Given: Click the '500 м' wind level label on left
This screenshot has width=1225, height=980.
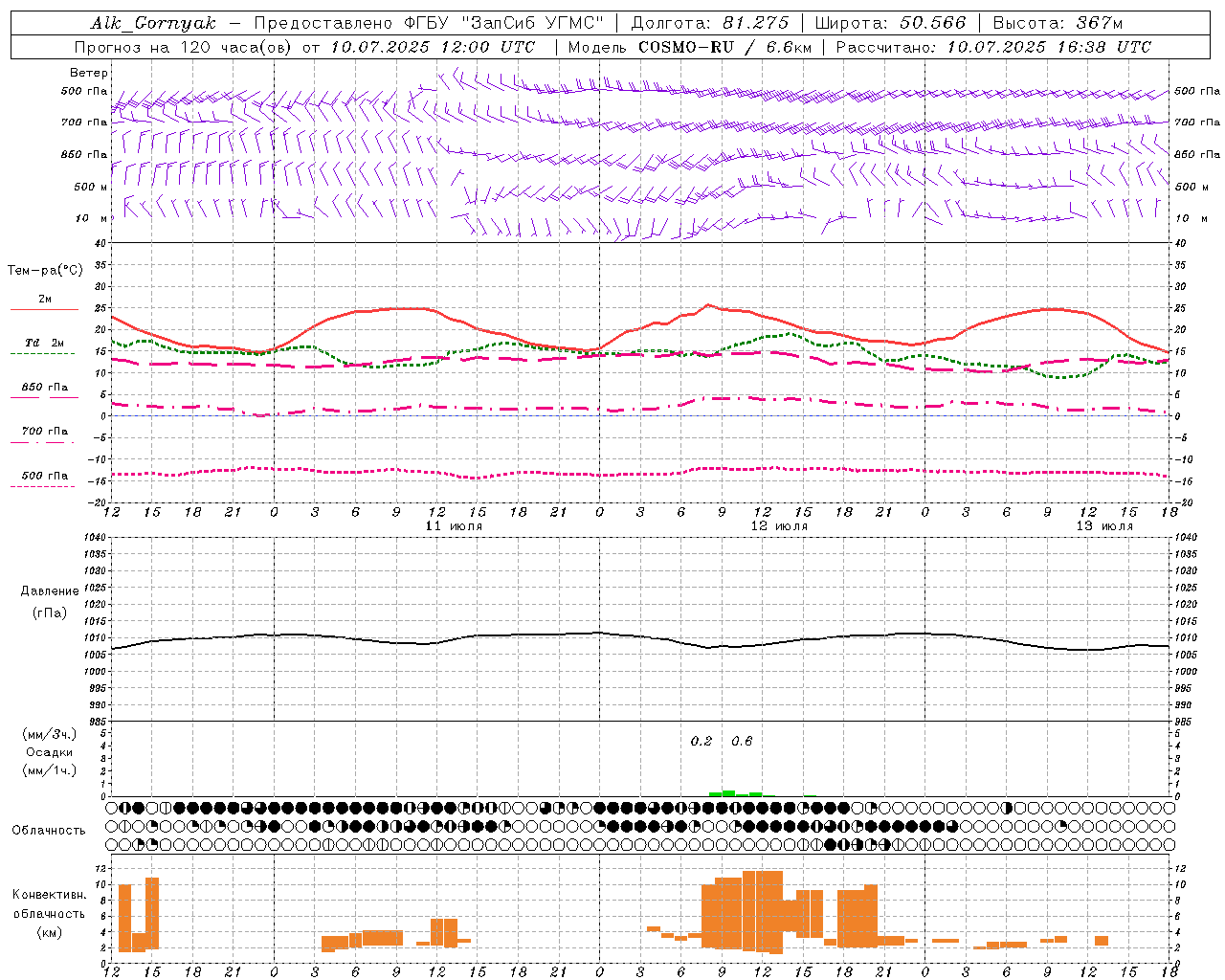Looking at the screenshot, I should [x=91, y=187].
